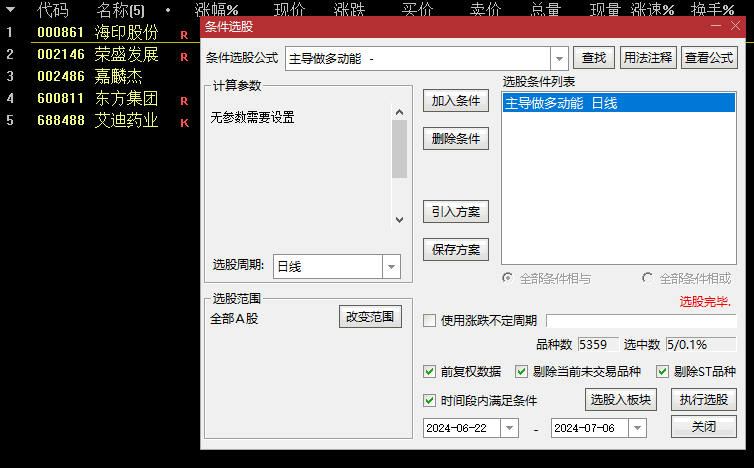754x468 pixels.
Task: Click 加入条件 to add condition
Action: pyautogui.click(x=456, y=101)
